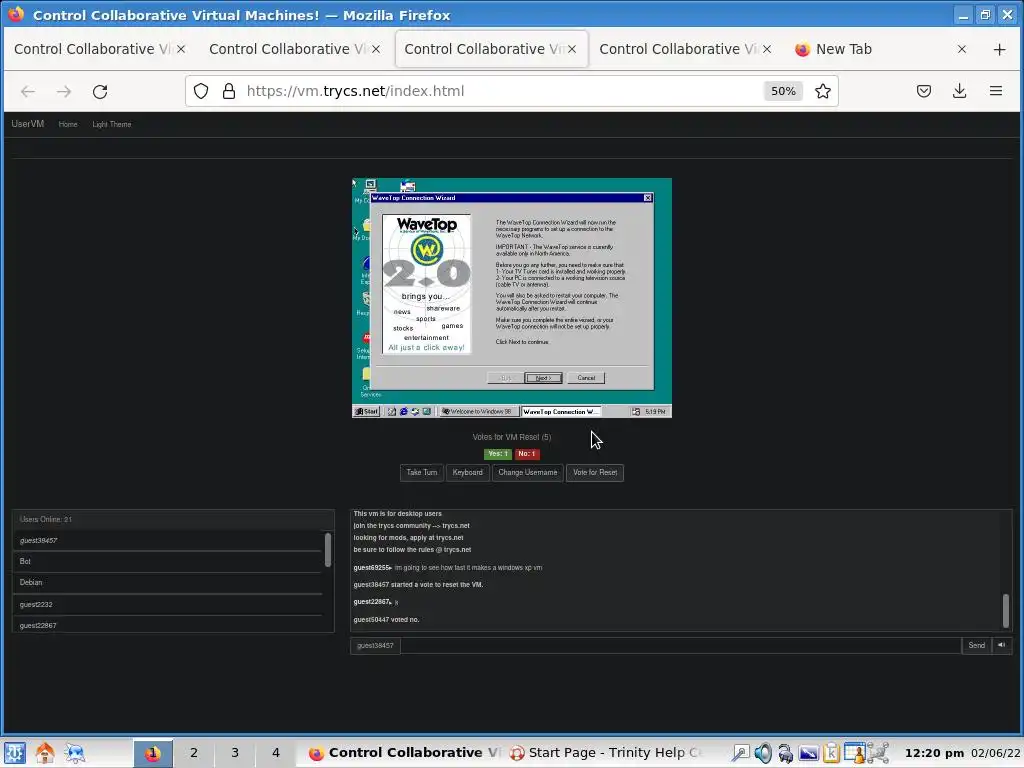Open Firefox downloads panel
Image resolution: width=1024 pixels, height=768 pixels.
click(959, 91)
